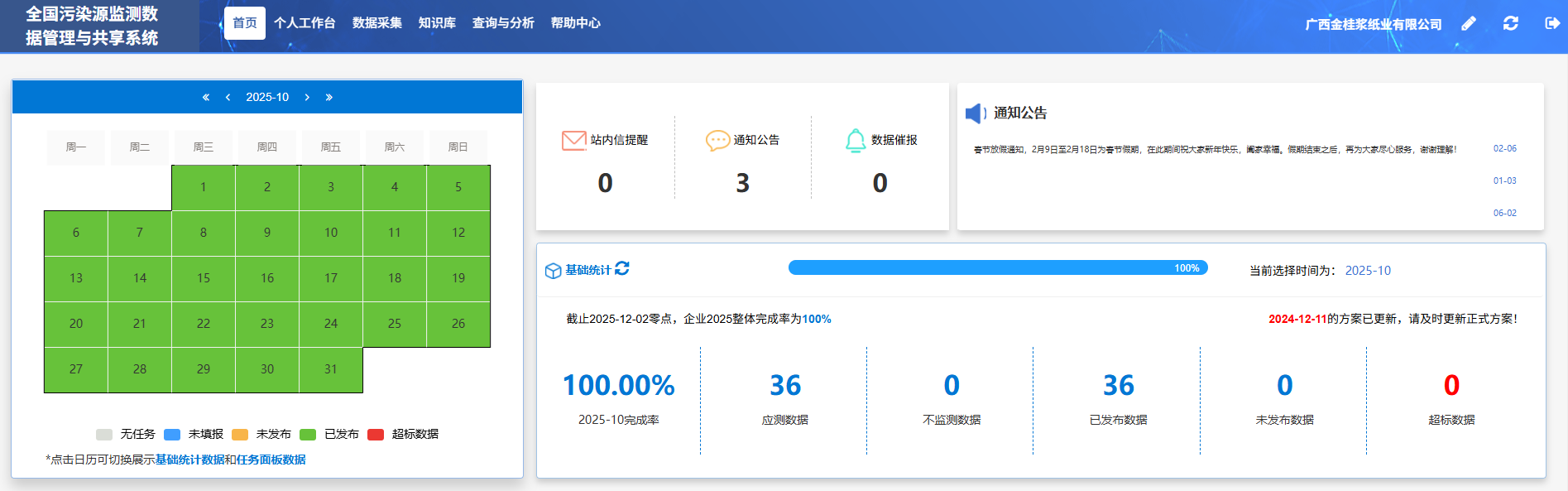
Task: Open the 02-06 春节放假通知 announcement
Action: click(1215, 150)
